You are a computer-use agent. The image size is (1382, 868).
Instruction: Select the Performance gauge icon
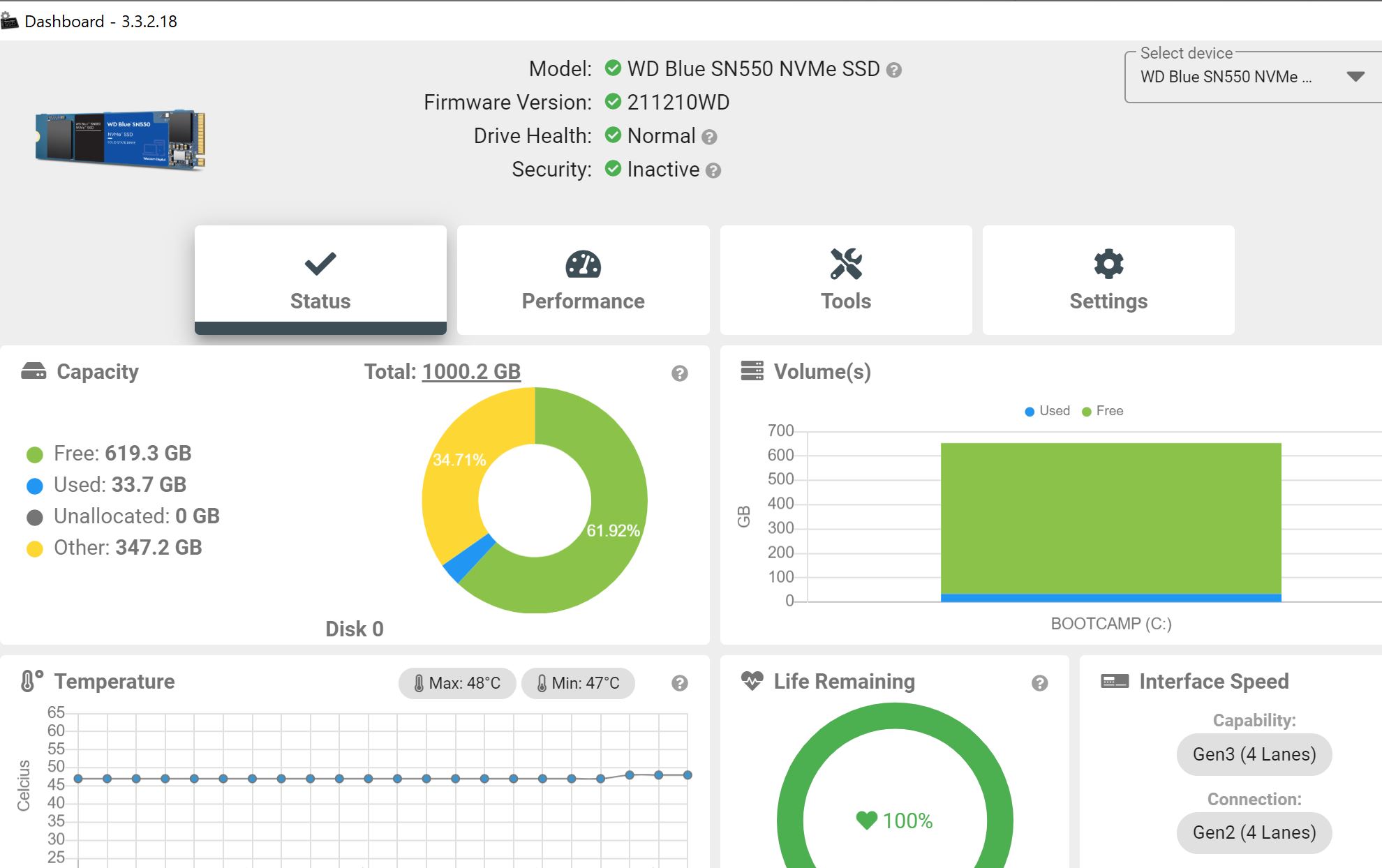pyautogui.click(x=582, y=264)
